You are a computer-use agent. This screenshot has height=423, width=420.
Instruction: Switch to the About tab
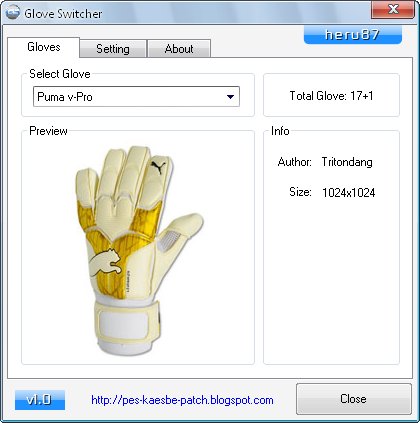click(179, 49)
